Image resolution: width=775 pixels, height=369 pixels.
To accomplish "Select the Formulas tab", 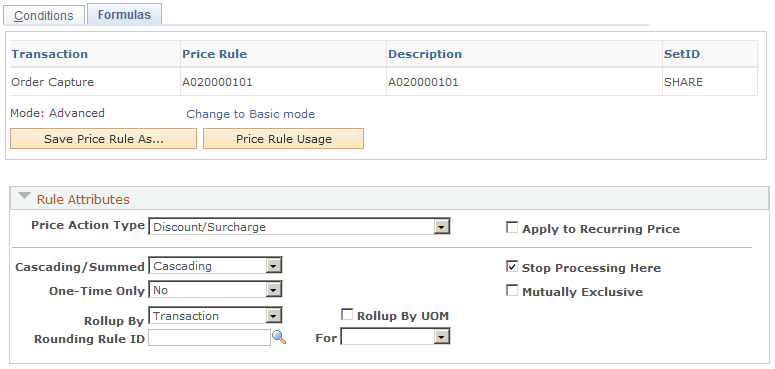I will tap(124, 14).
